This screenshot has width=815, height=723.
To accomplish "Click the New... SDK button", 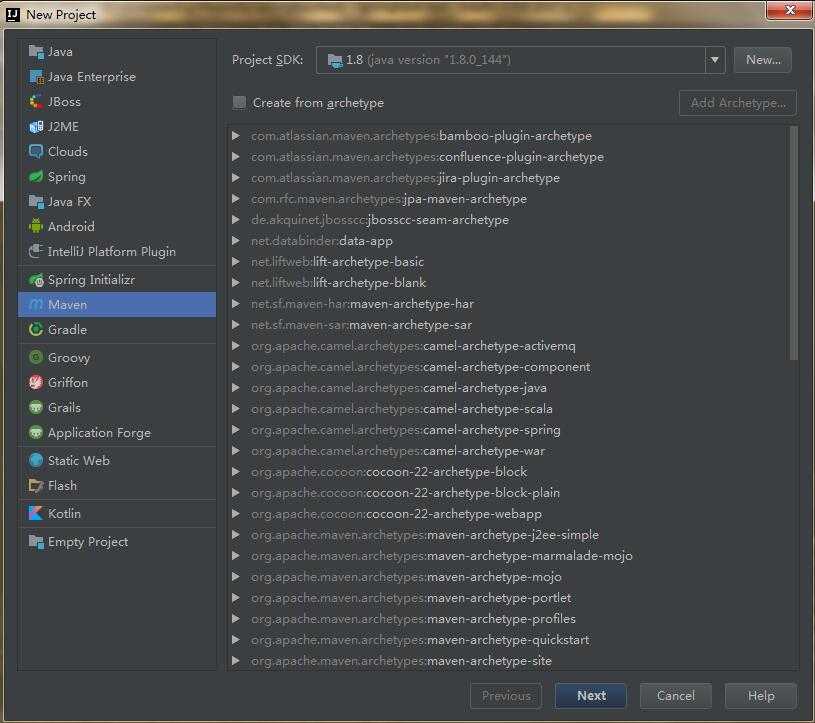I will (763, 60).
